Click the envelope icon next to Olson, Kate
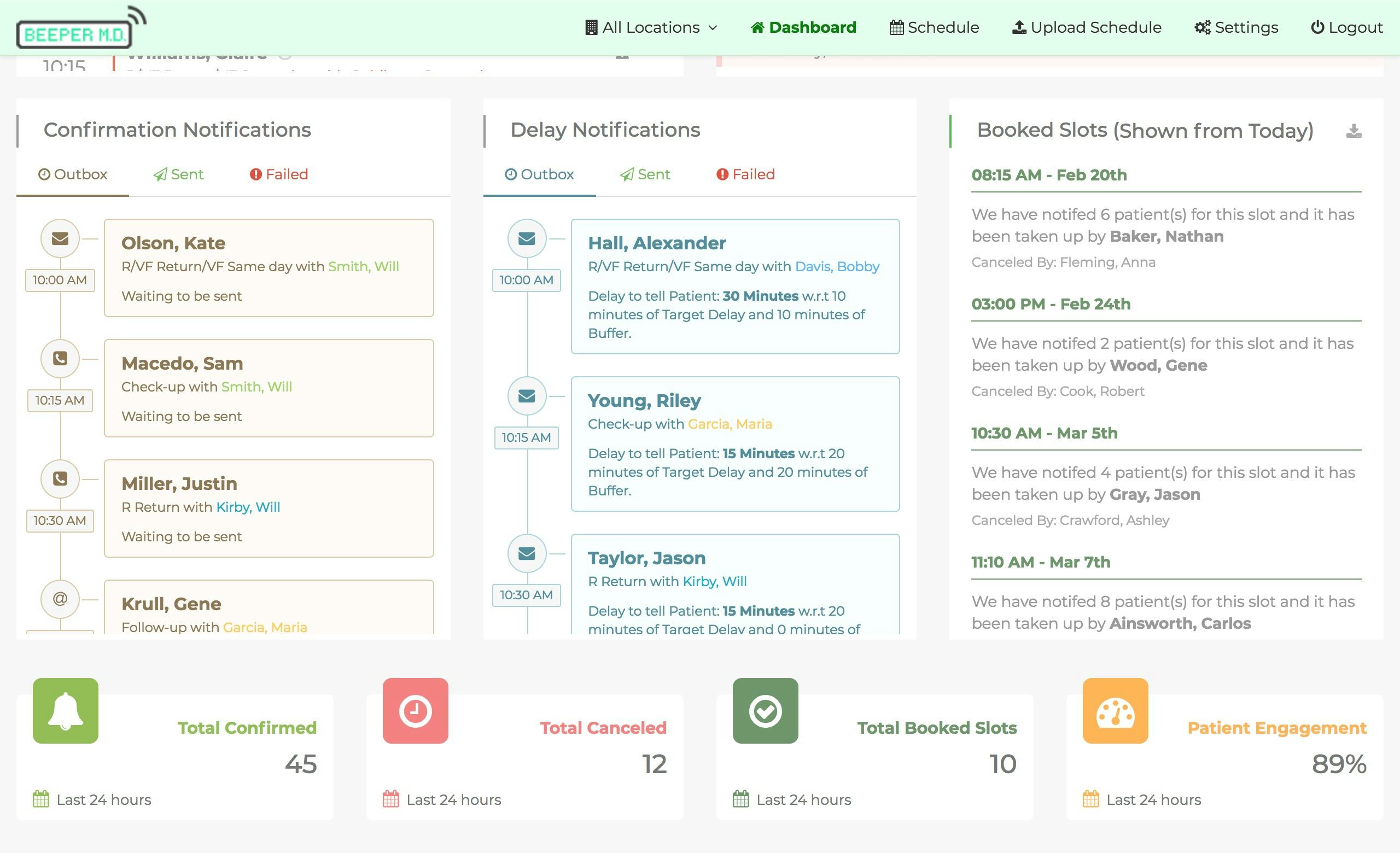1400x853 pixels. point(60,238)
